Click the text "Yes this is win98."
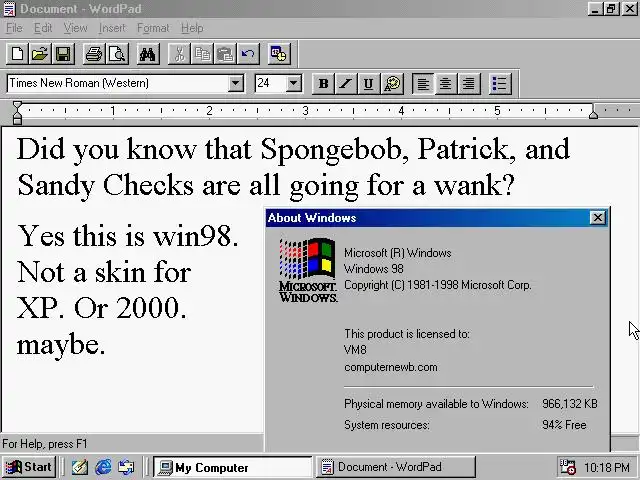The image size is (640, 480). pos(128,236)
